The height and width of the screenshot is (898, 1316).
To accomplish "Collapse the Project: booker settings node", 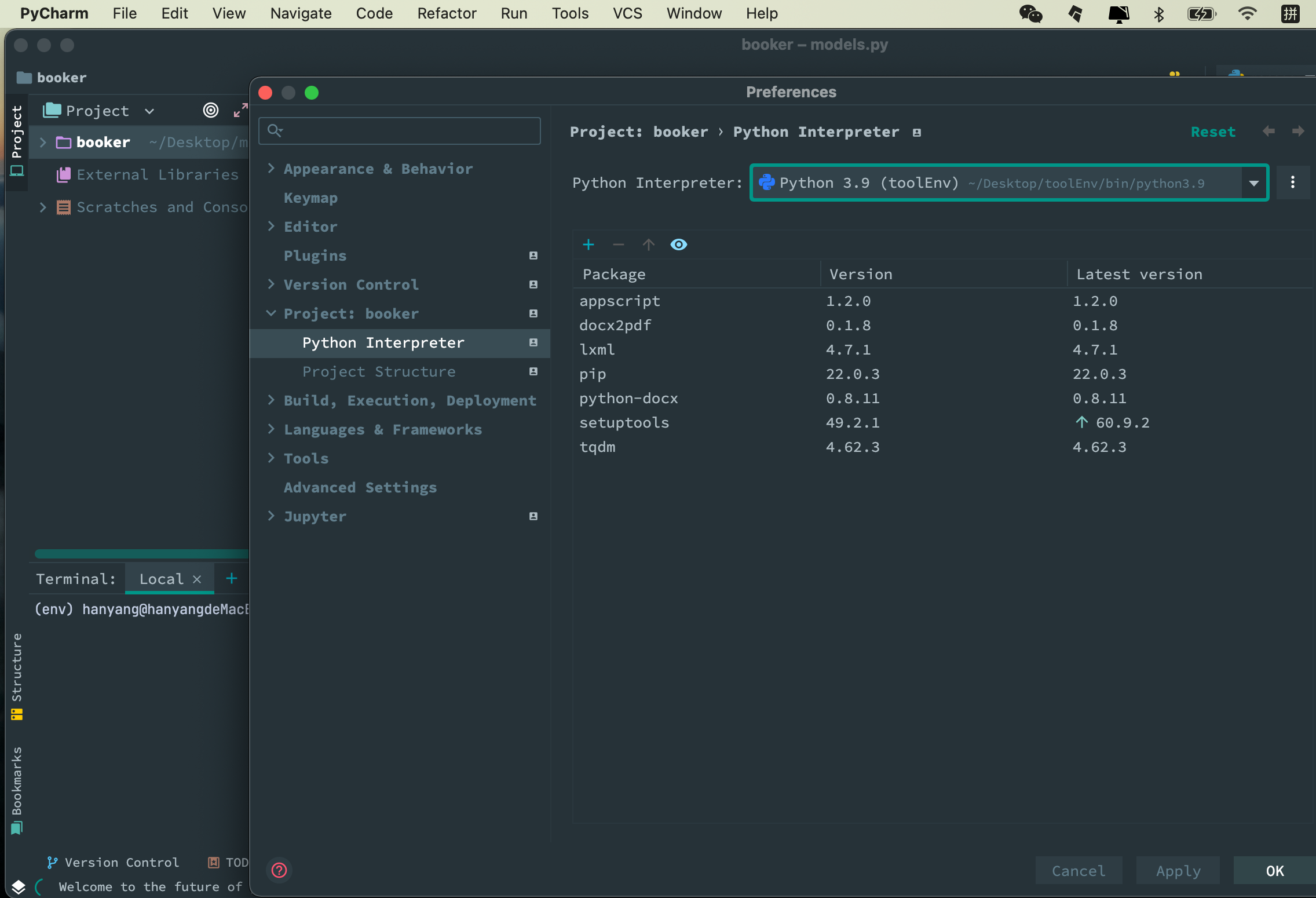I will 270,313.
